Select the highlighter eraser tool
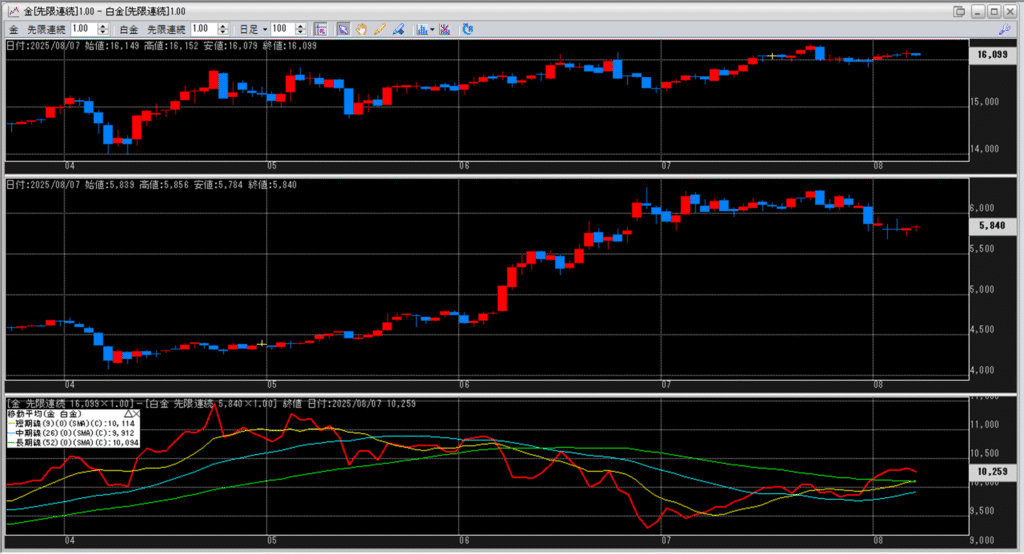This screenshot has height=554, width=1024. (397, 29)
